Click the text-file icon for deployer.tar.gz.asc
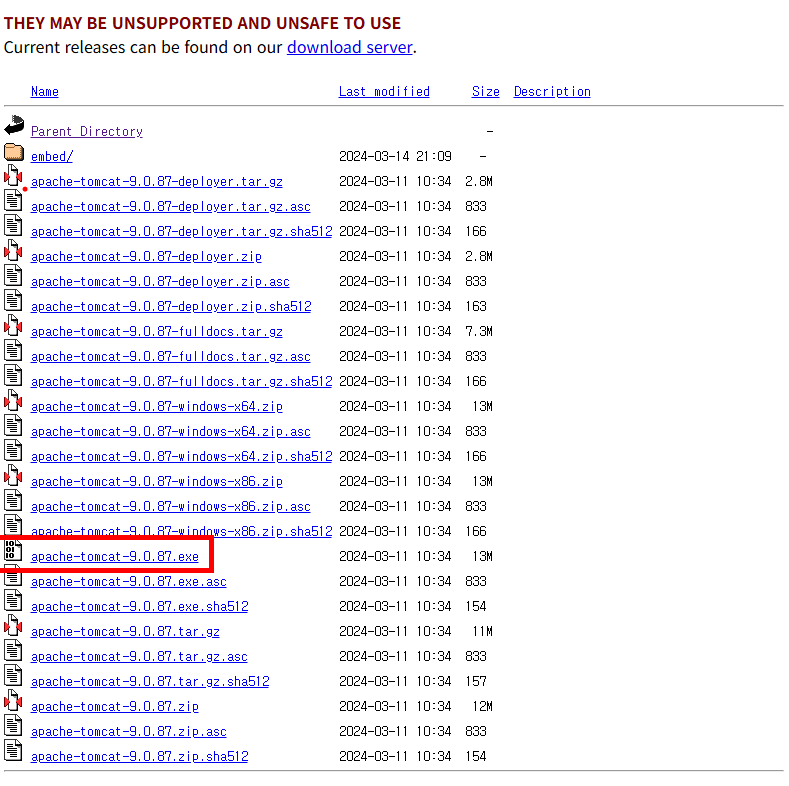The width and height of the screenshot is (789, 786). coord(13,200)
